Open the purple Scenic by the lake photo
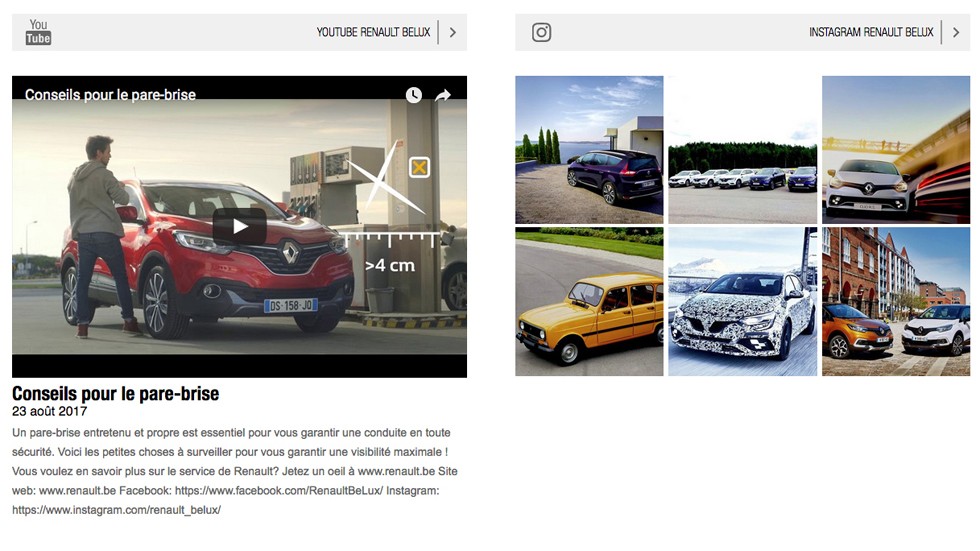 tap(589, 150)
